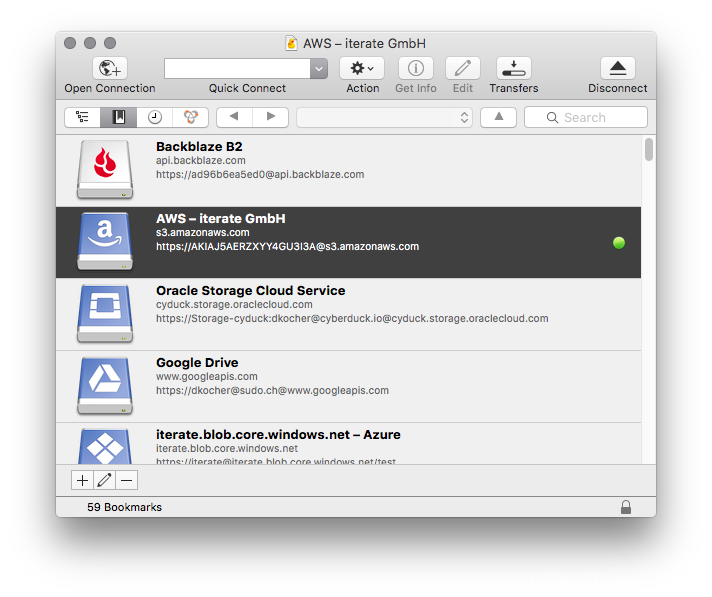Click the s3.amazonaws.com hostname text
Screen dimensions: 712x597
pyautogui.click(x=203, y=232)
